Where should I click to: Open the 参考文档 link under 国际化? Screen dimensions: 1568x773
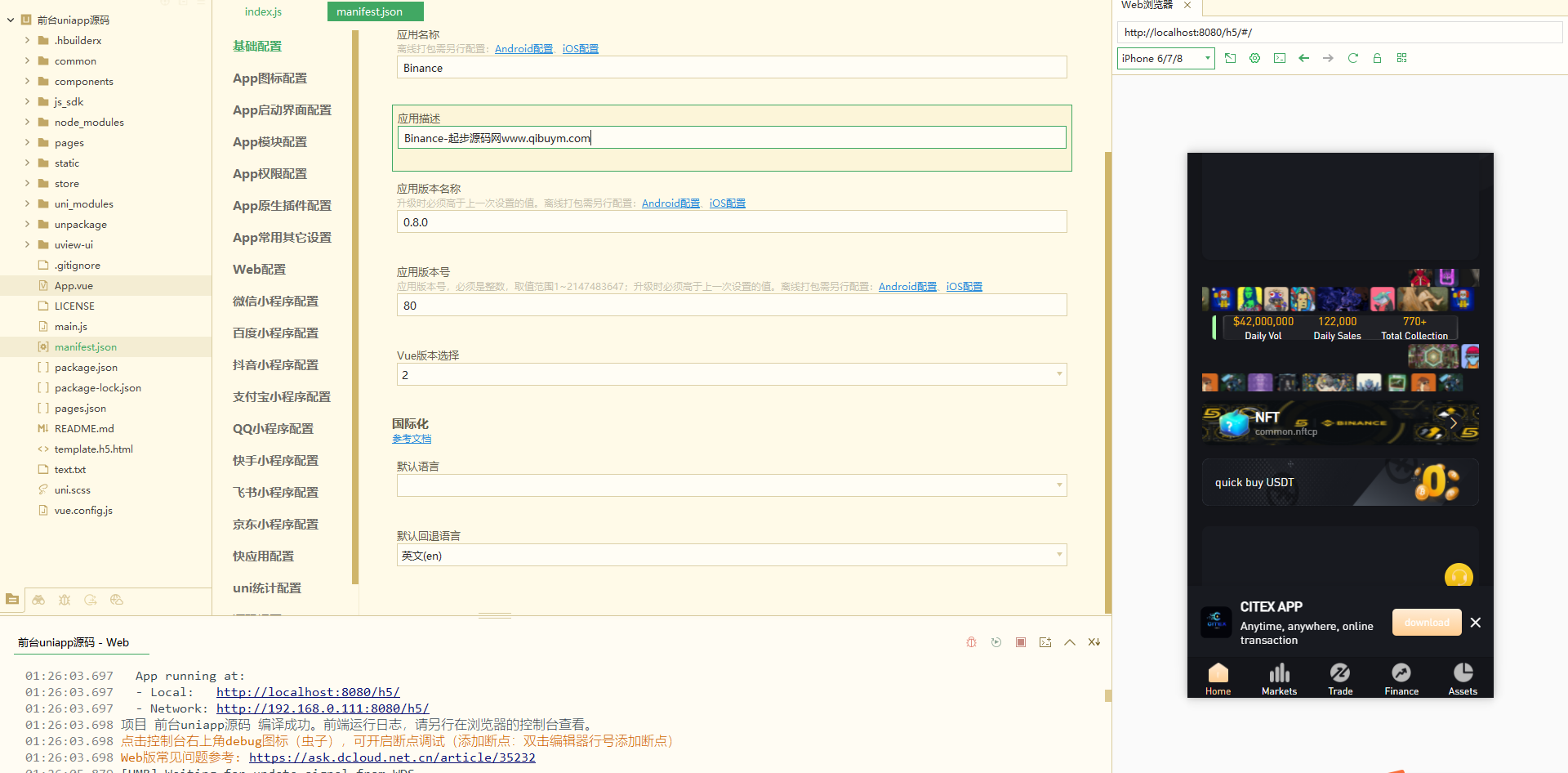[x=412, y=439]
